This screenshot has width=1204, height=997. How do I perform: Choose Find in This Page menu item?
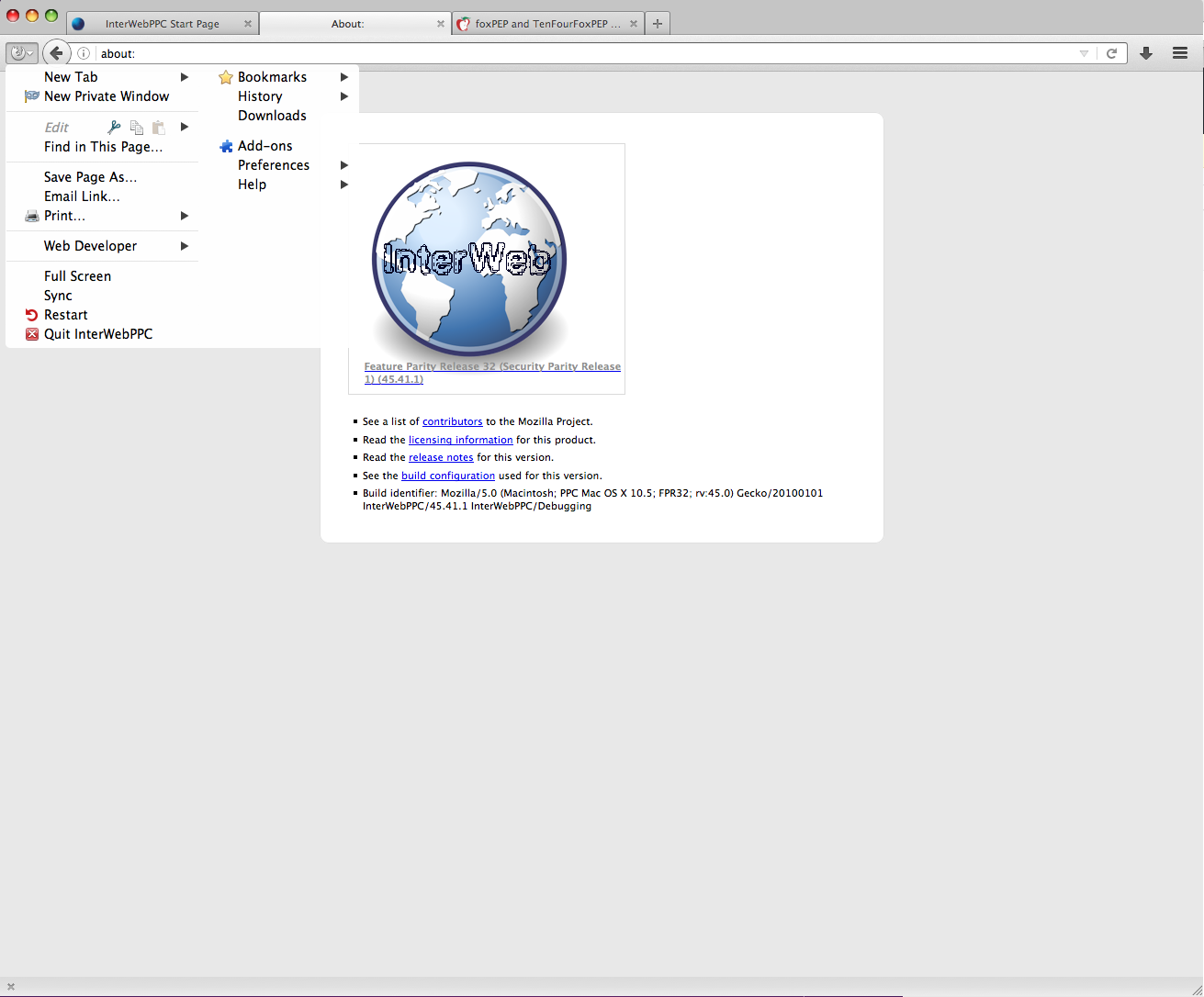[102, 147]
